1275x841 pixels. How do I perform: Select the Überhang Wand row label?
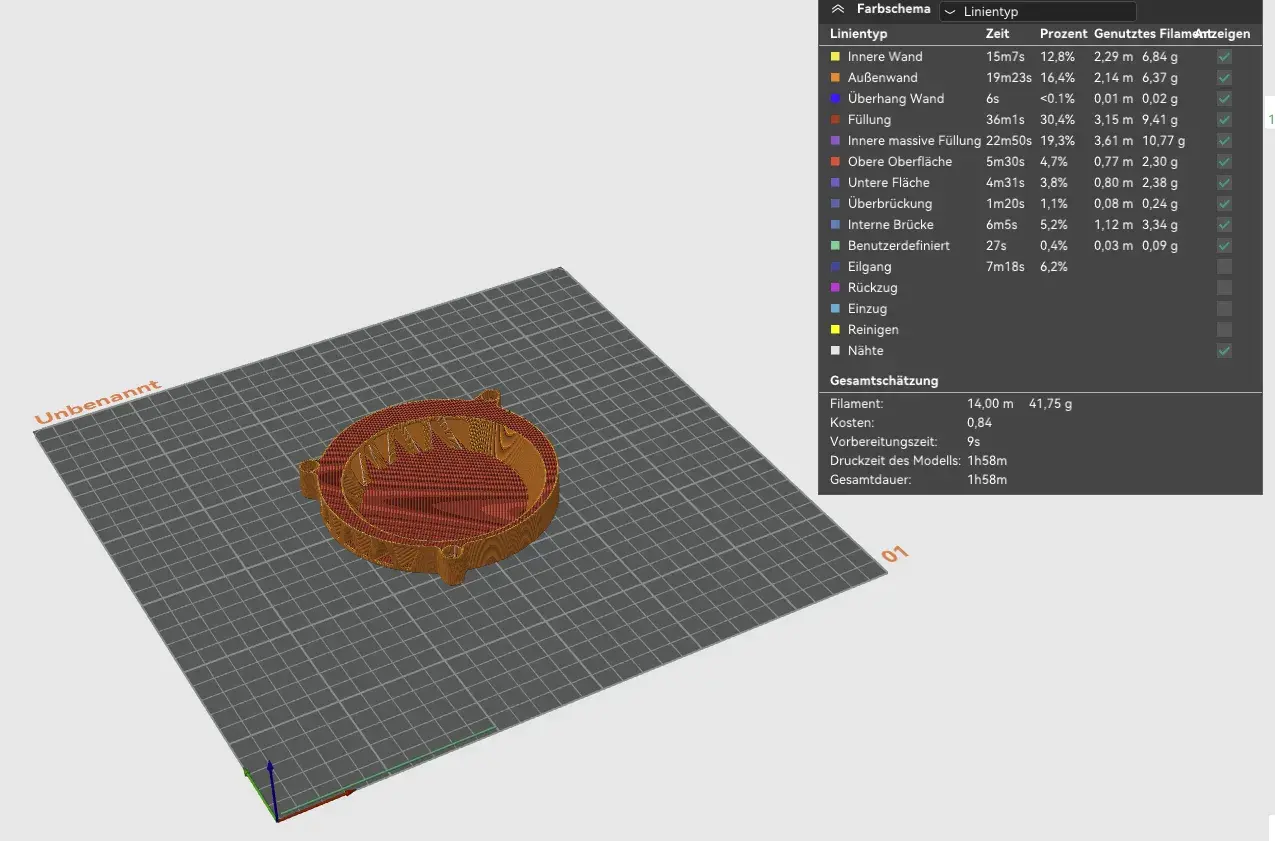(x=896, y=99)
